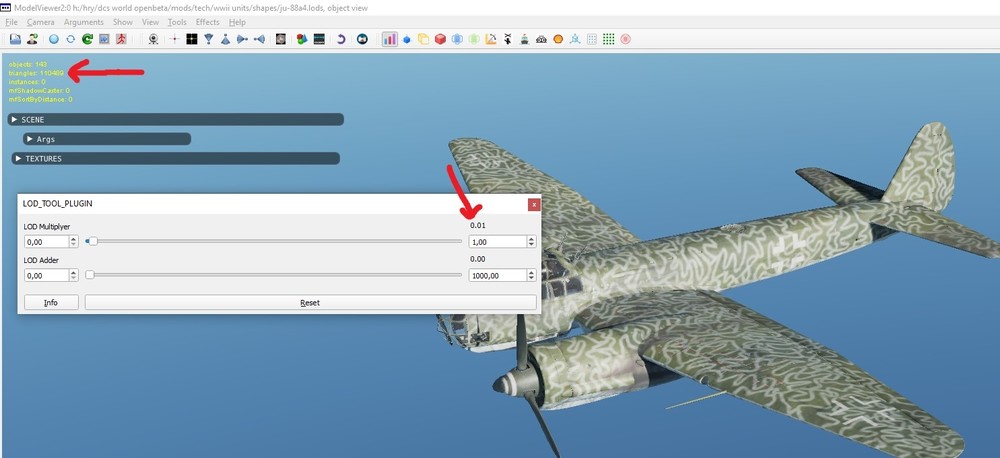Viewport: 1000px width, 458px height.
Task: Expand the Args panel
Action: point(107,138)
